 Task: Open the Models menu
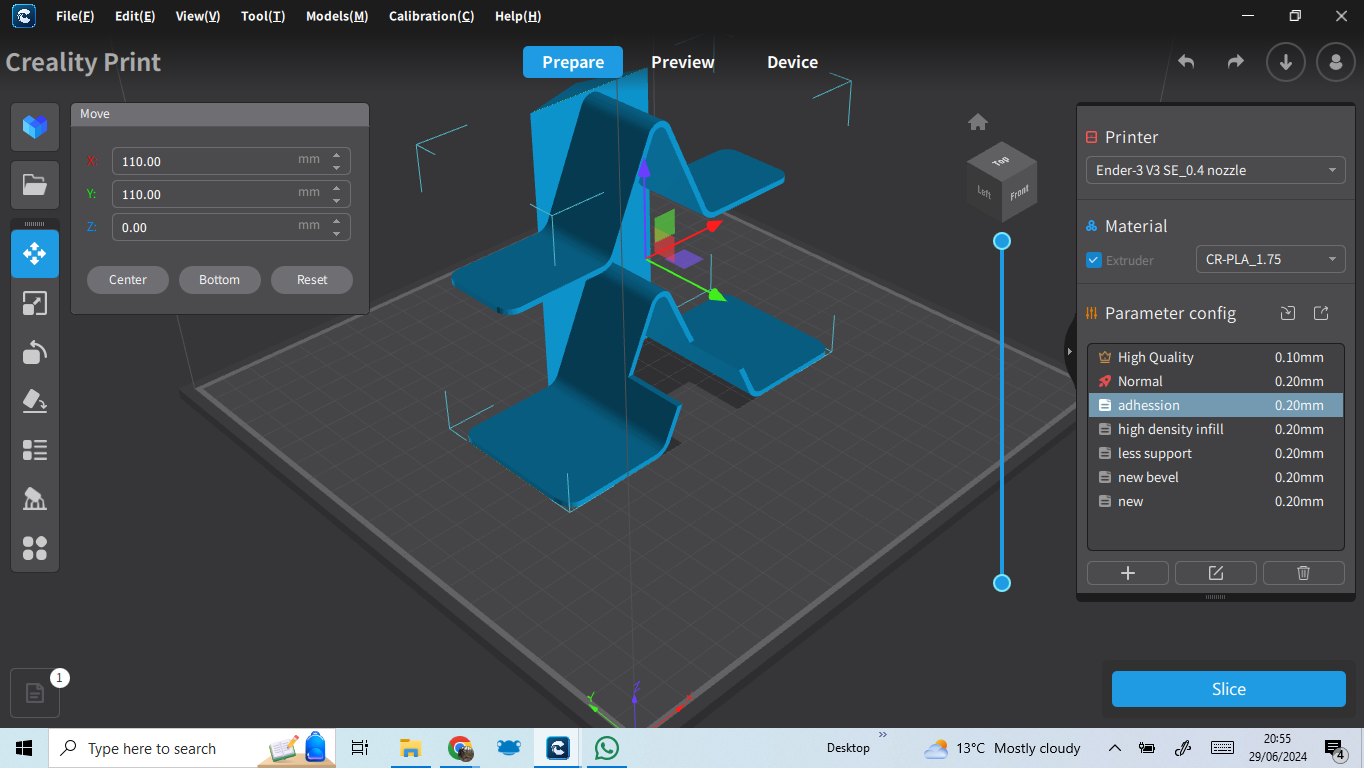[337, 16]
